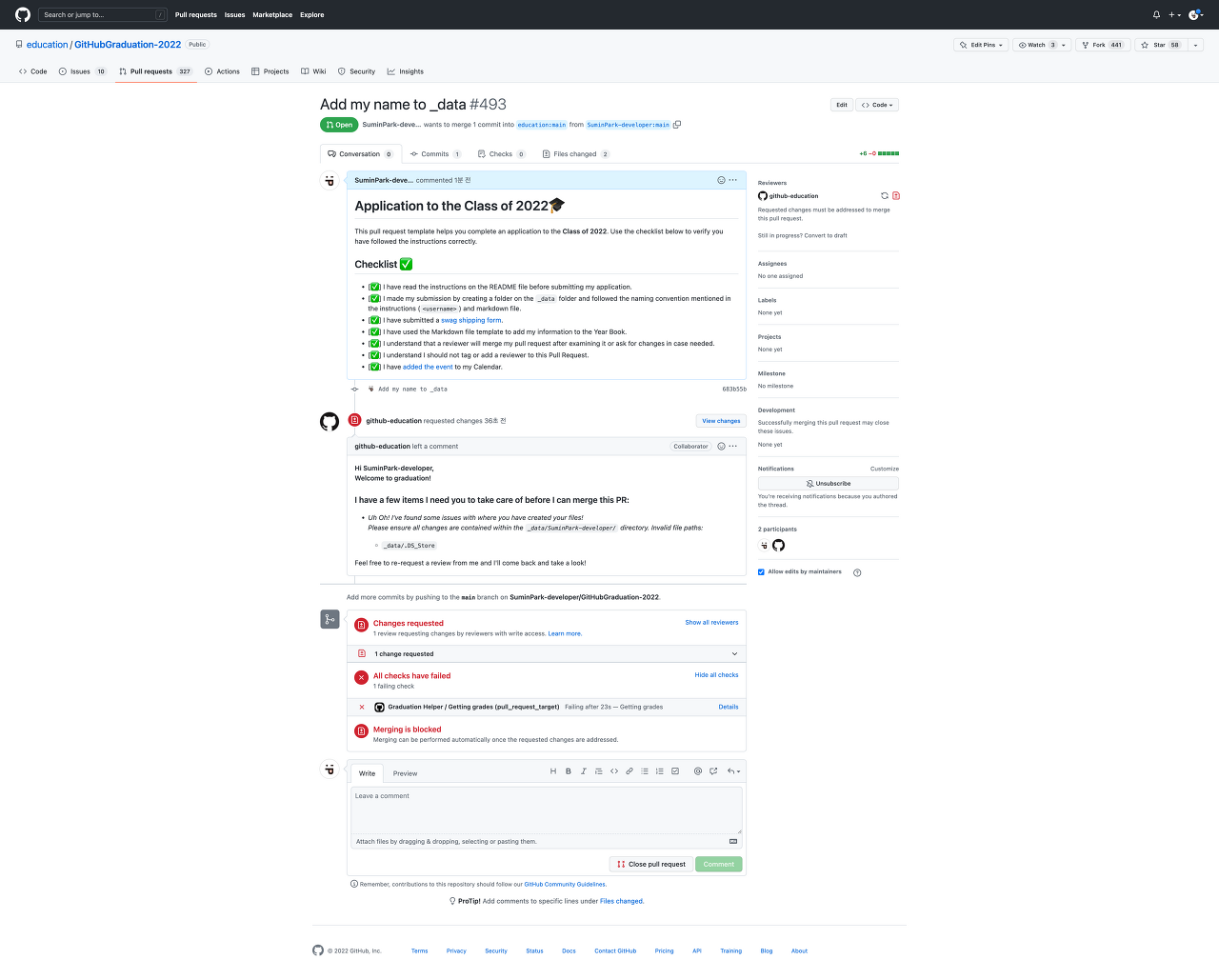Focus the Search or jump to field
The height and width of the screenshot is (980, 1219).
[x=103, y=14]
